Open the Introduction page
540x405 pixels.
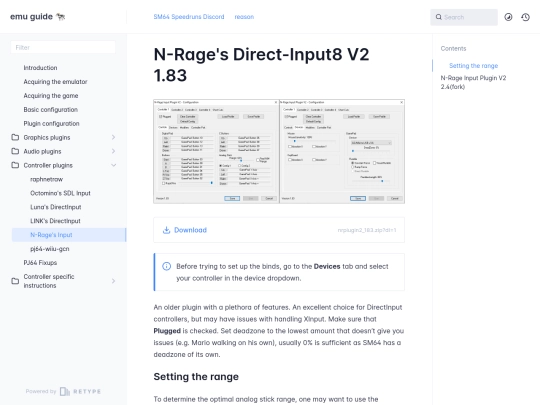(40, 68)
